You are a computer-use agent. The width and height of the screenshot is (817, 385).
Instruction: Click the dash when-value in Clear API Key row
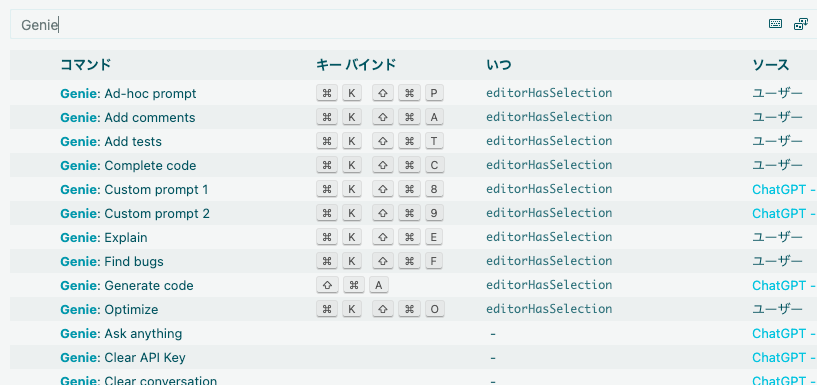coord(493,357)
